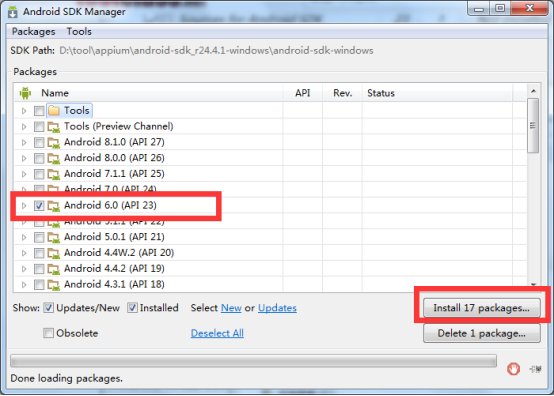Uncheck Android 6.0 (API 23) checkbox
554x396 pixels.
pyautogui.click(x=39, y=206)
